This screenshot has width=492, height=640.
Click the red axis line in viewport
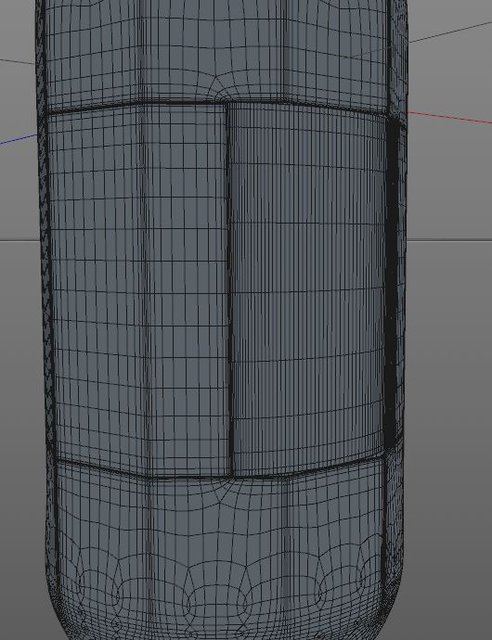(x=450, y=117)
